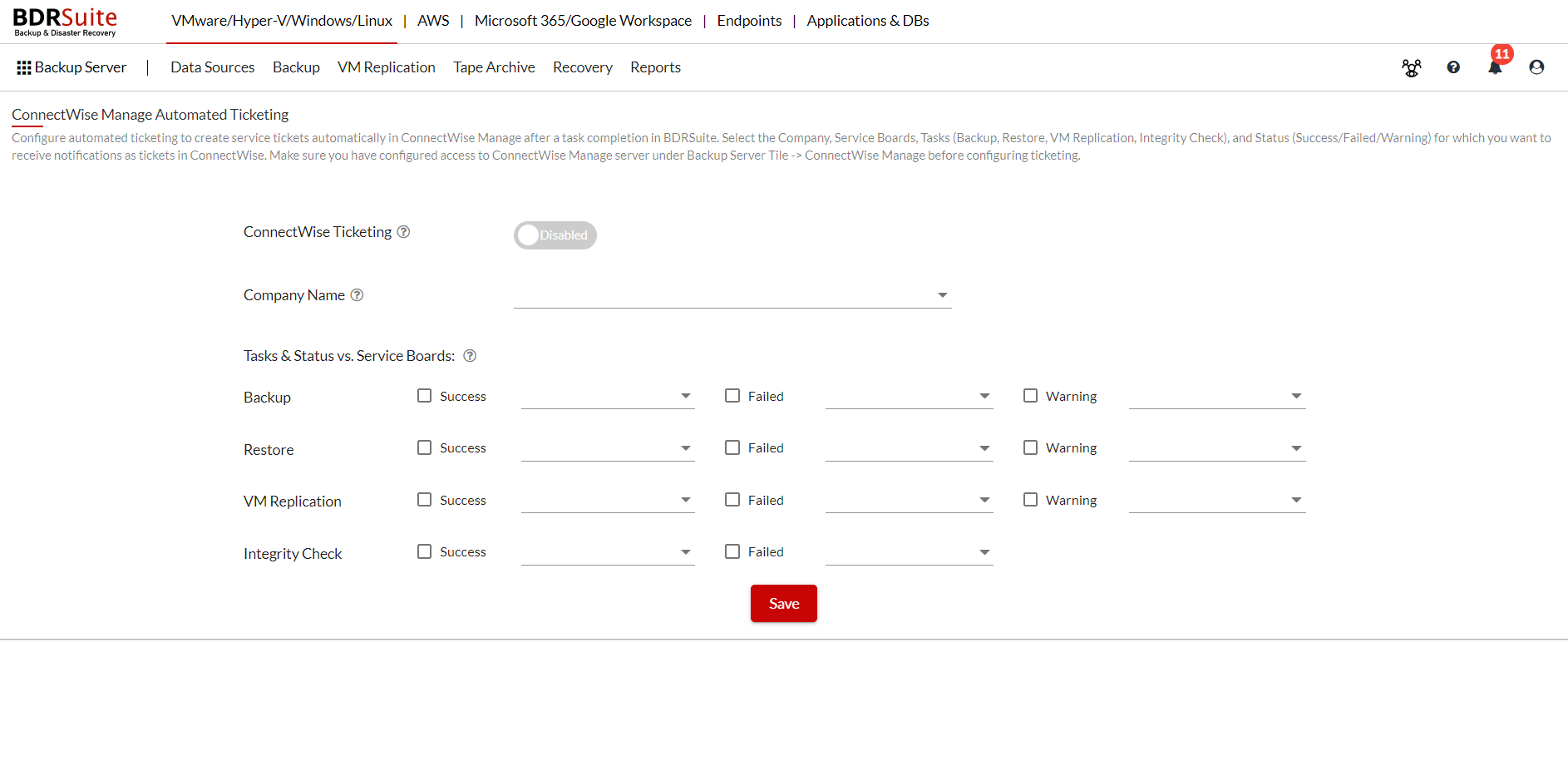The image size is (1568, 761).
Task: Check Restore Warning checkbox
Action: (1030, 447)
